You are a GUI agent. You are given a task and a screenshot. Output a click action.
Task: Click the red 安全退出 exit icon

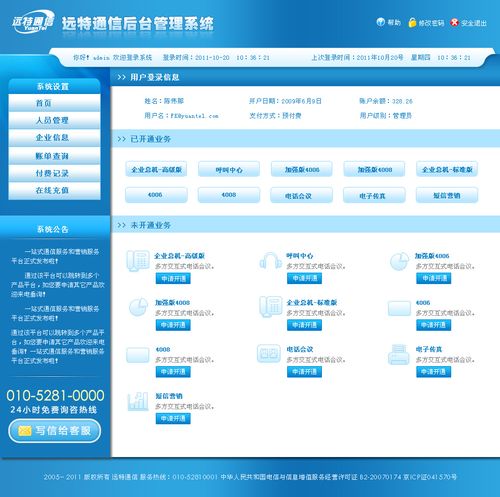click(x=454, y=22)
